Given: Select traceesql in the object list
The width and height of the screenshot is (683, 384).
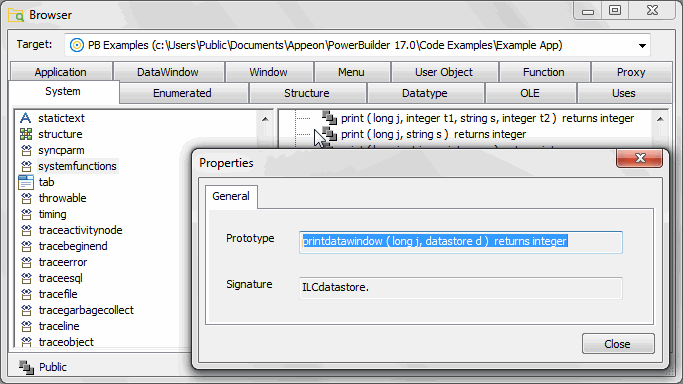Looking at the screenshot, I should 61,278.
